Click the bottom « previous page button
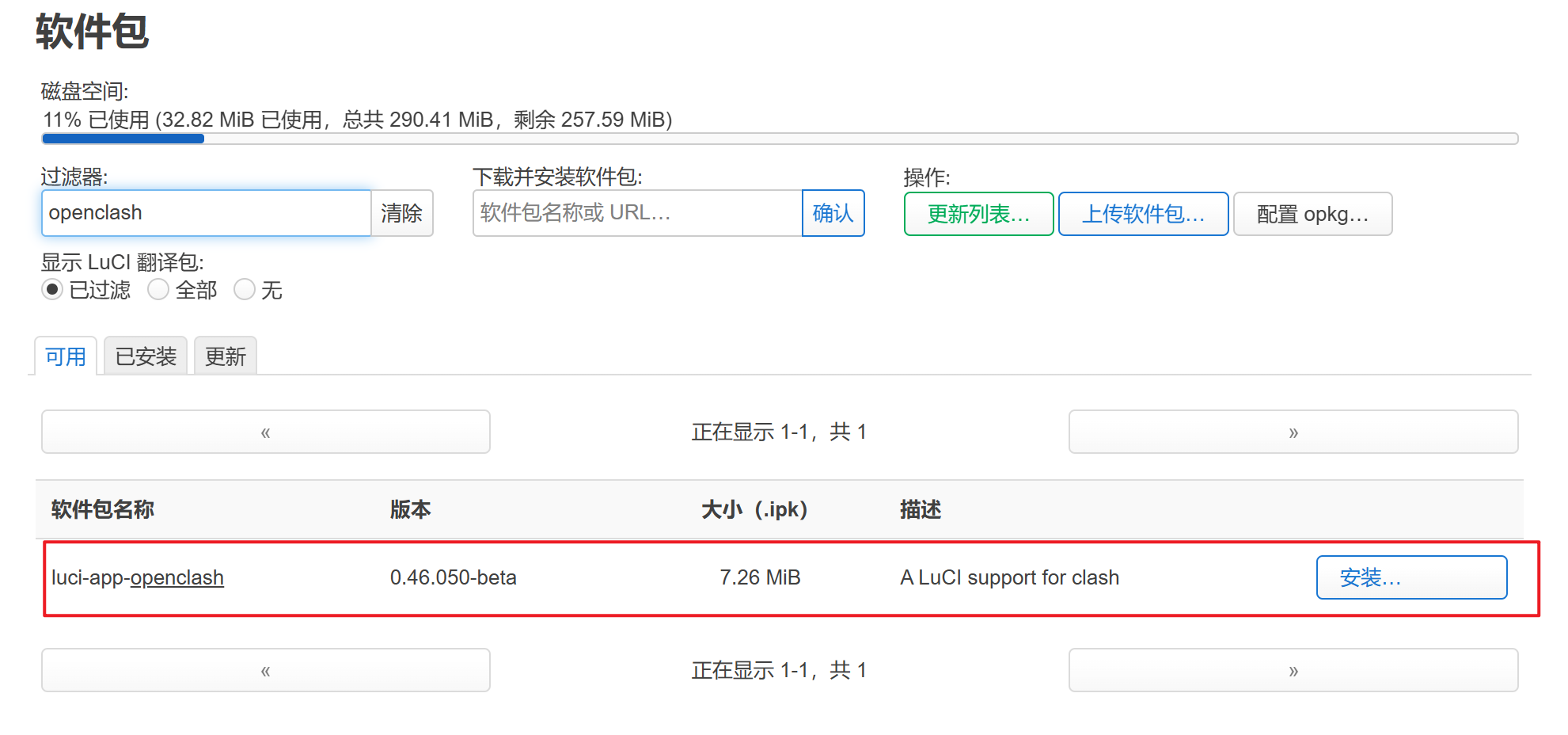 266,670
